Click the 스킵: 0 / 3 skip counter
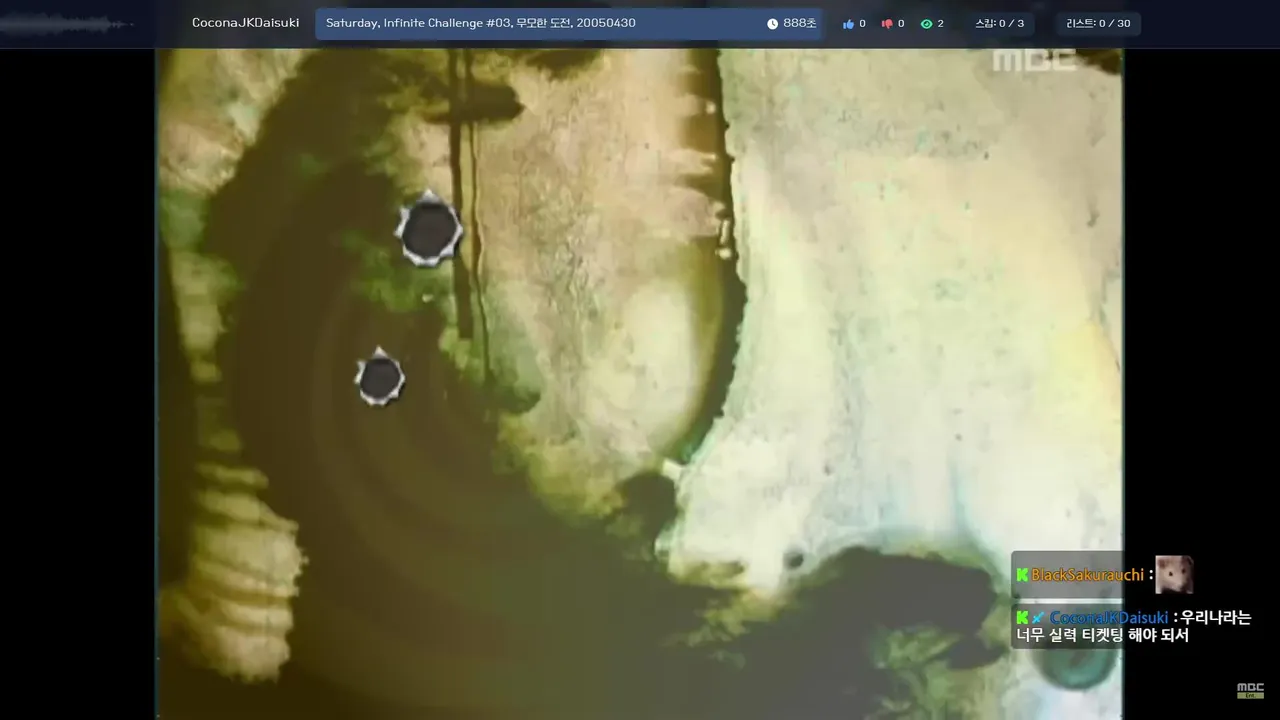The width and height of the screenshot is (1280, 720). click(1000, 24)
